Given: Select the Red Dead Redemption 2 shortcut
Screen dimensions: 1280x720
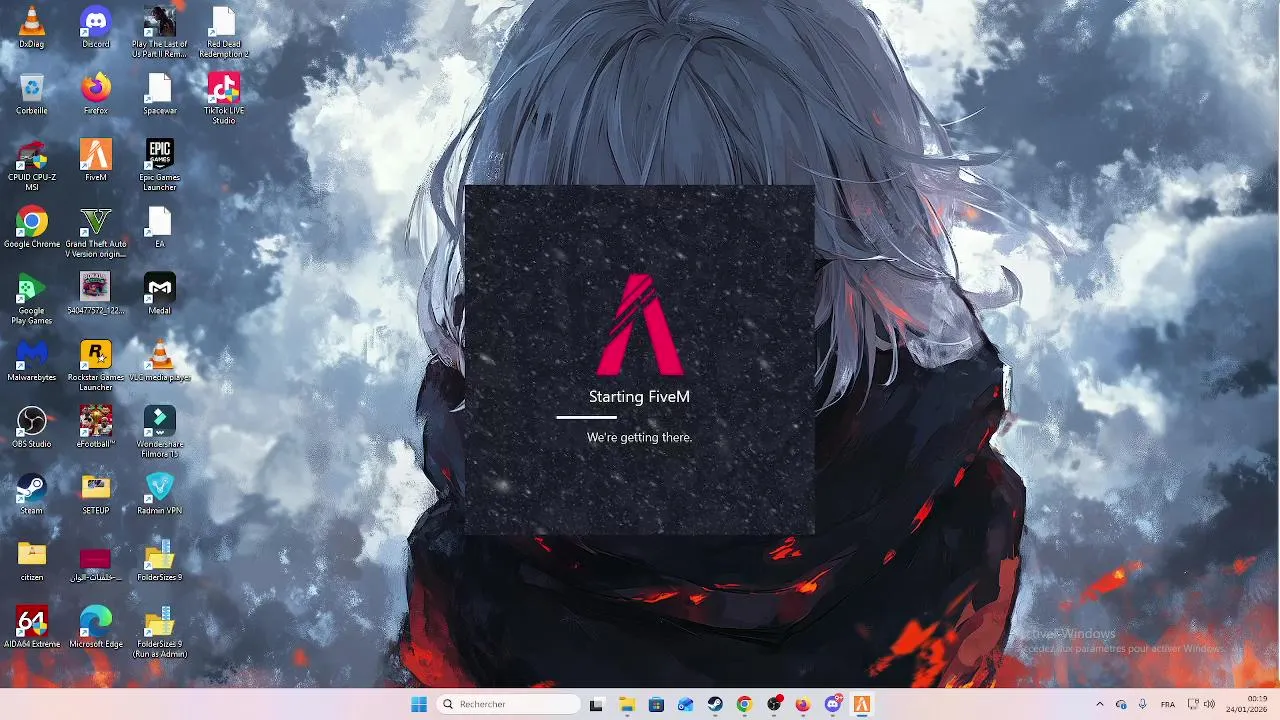Looking at the screenshot, I should click(224, 32).
